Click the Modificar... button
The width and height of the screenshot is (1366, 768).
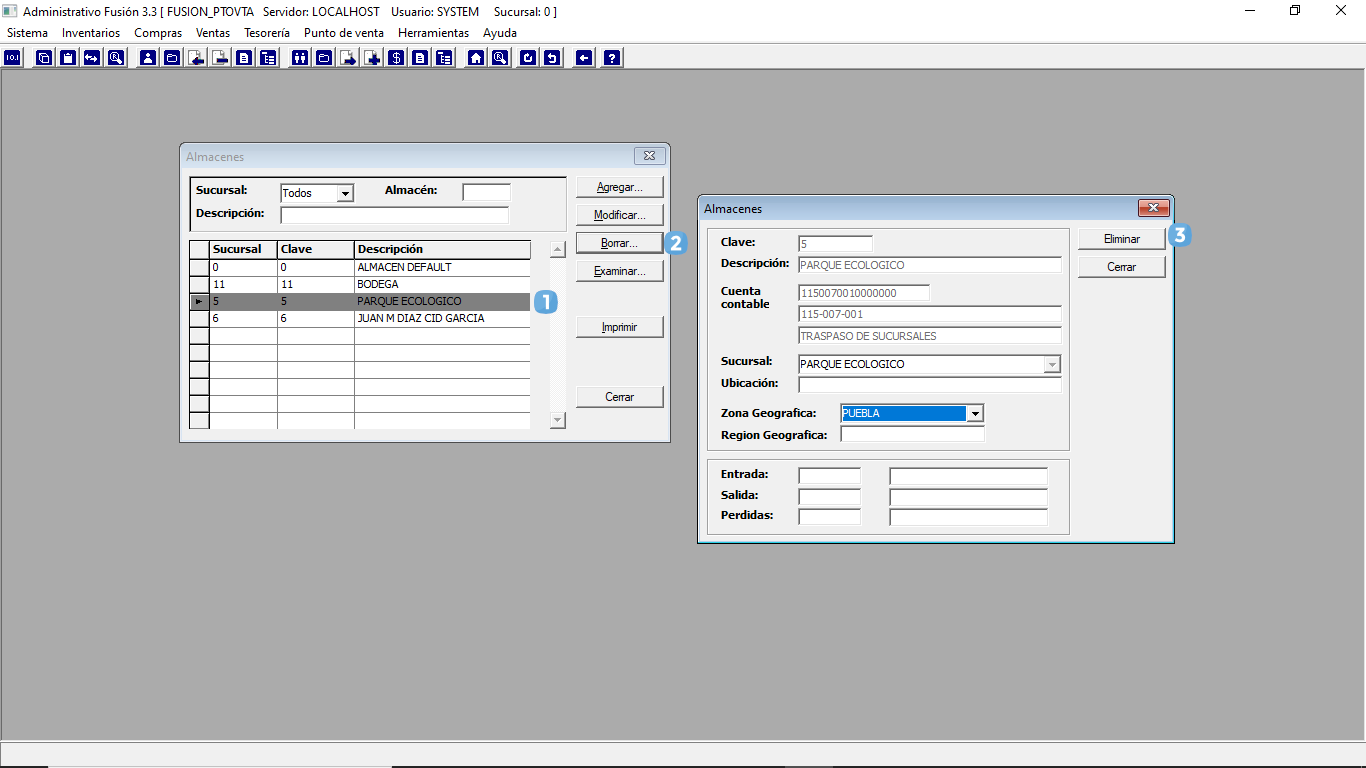[620, 215]
